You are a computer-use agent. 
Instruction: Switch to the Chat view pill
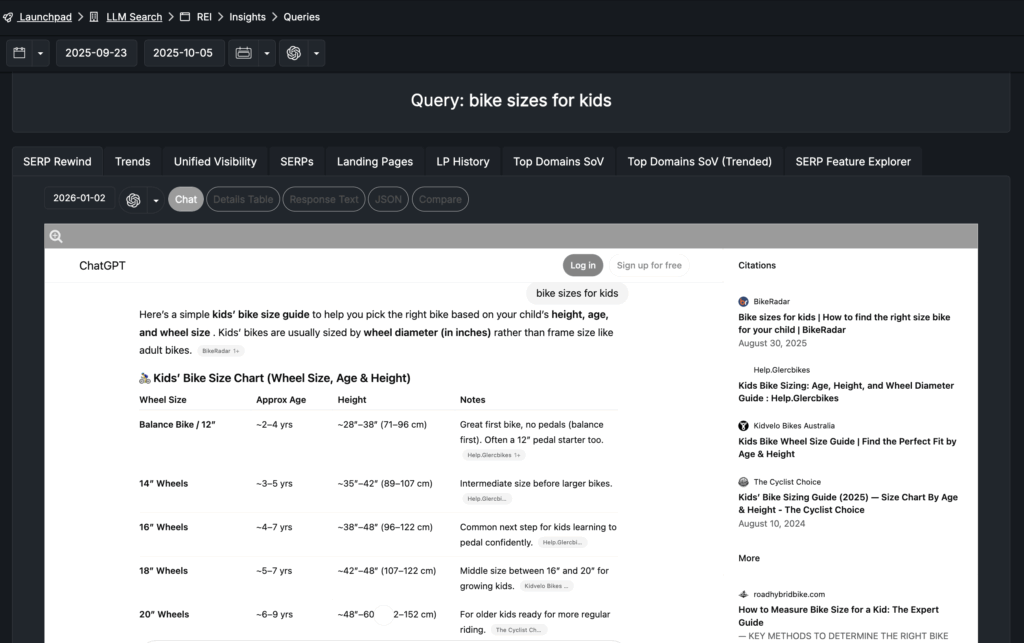point(186,200)
